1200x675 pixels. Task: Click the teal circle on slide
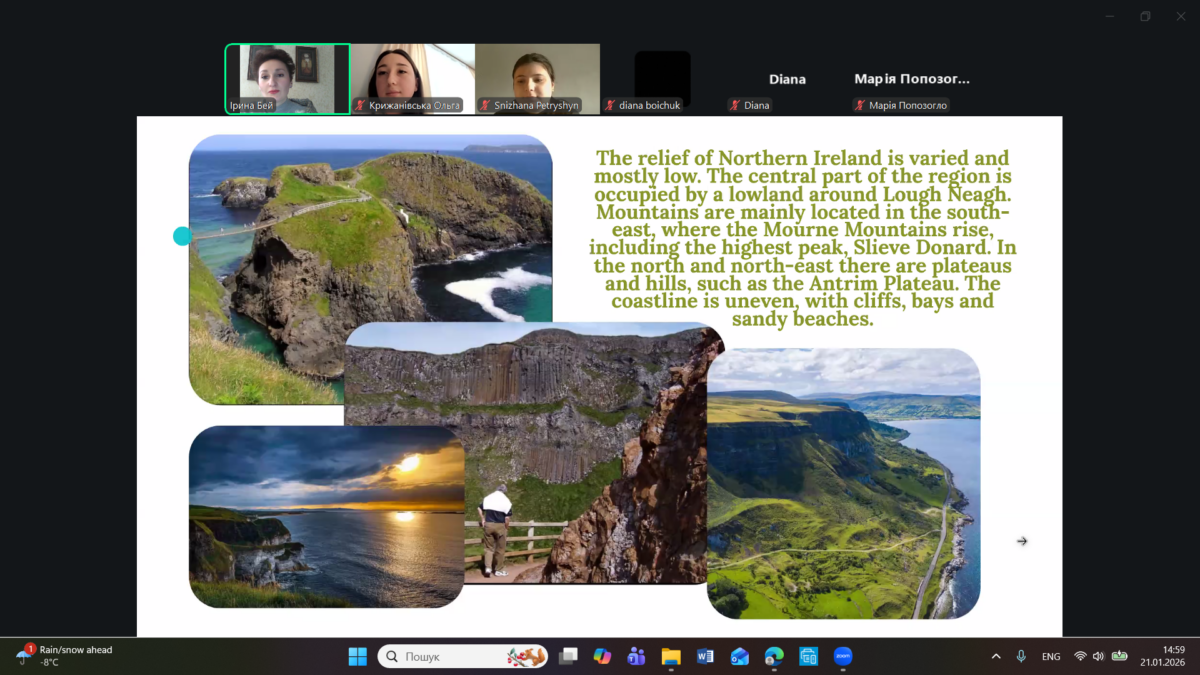coord(182,236)
